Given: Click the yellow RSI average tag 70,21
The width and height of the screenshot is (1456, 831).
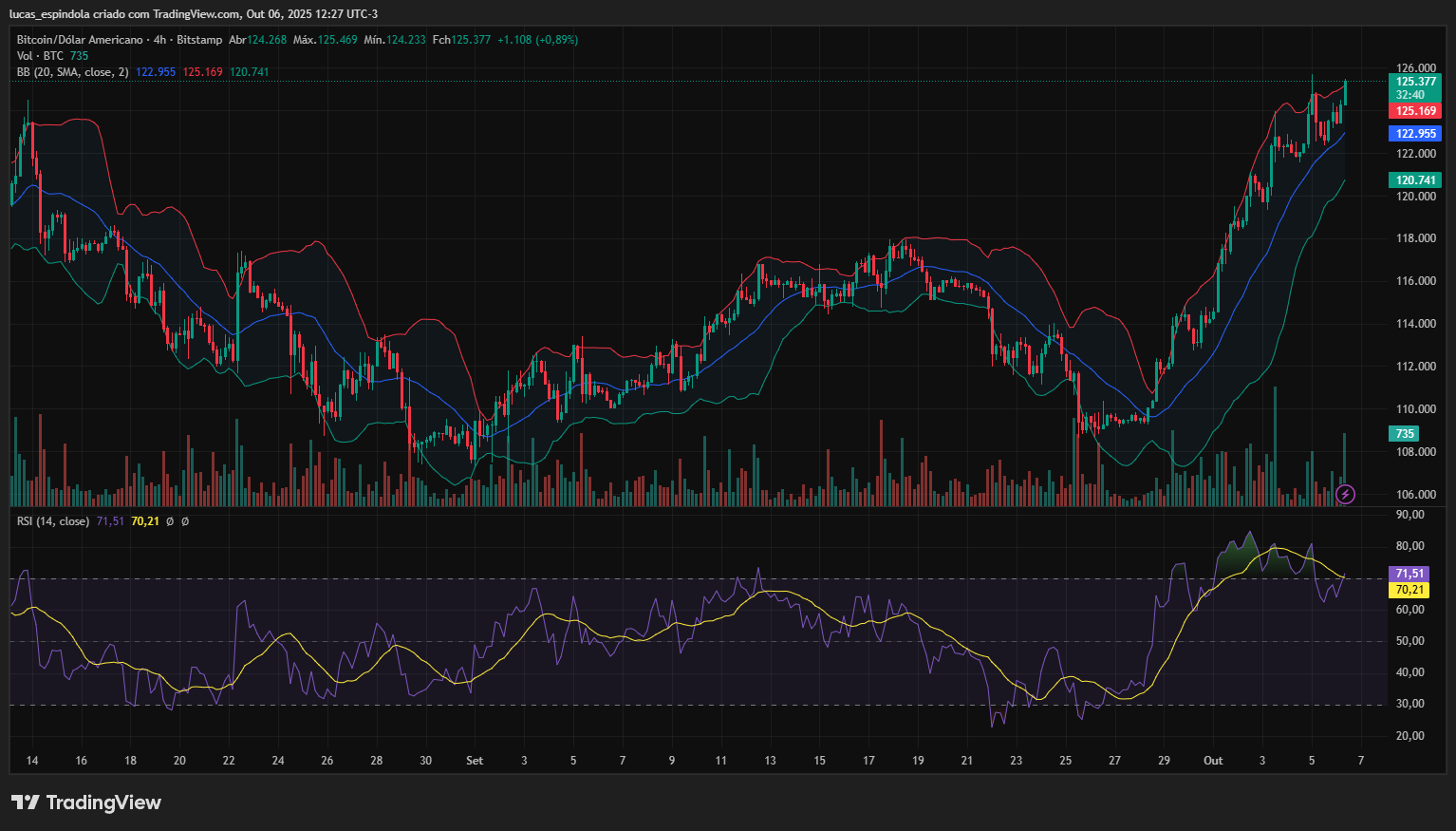Looking at the screenshot, I should 1409,590.
